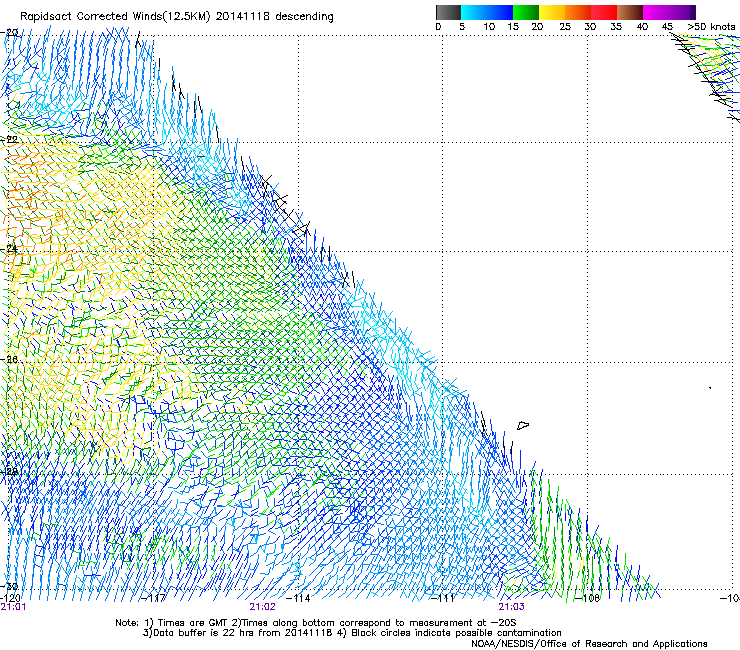The image size is (740, 650).
Task: Click the '-108' longitude label
Action: pos(588,598)
